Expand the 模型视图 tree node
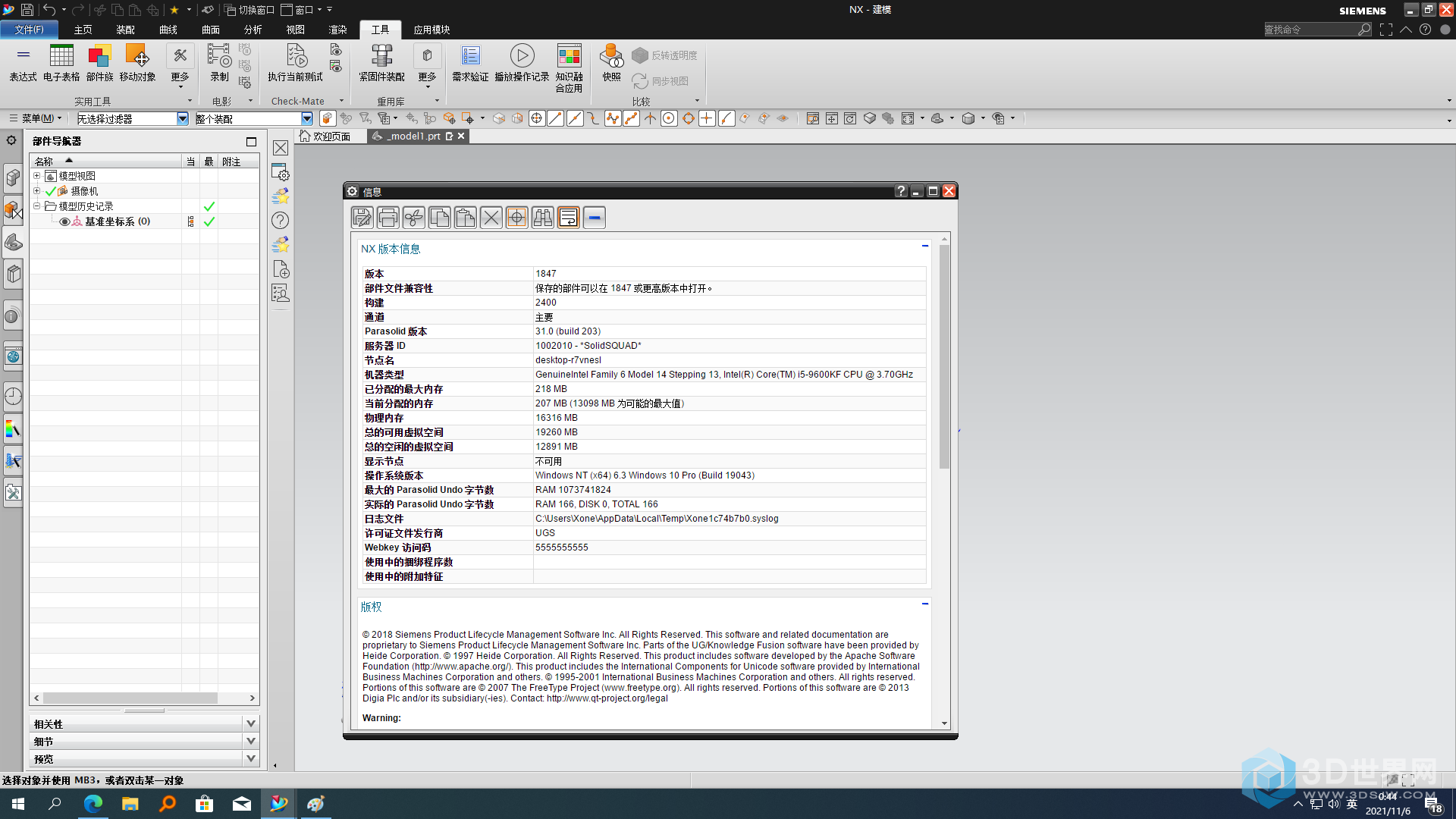1456x819 pixels. pos(36,176)
